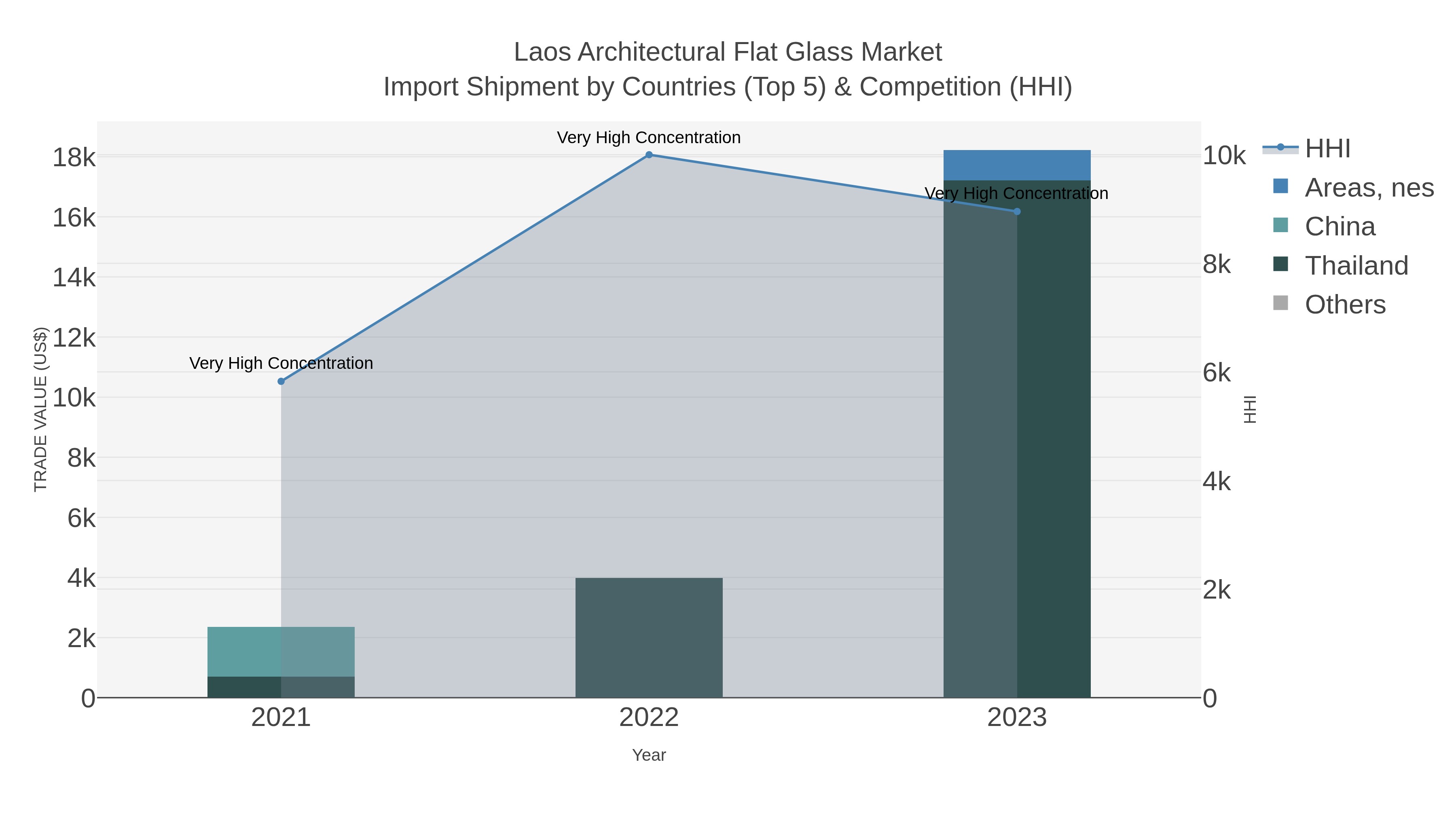Click the 10k right HHI axis tick
This screenshot has width=1456, height=819.
(x=1224, y=155)
